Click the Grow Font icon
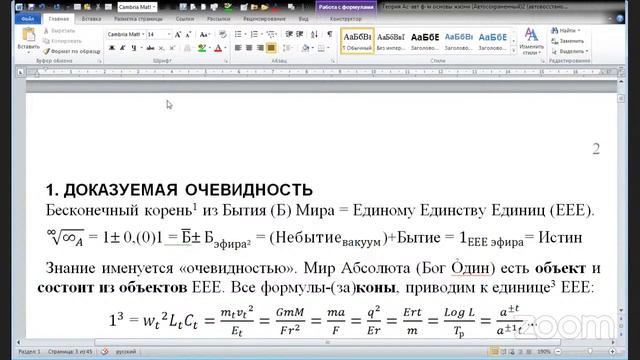 [178, 35]
